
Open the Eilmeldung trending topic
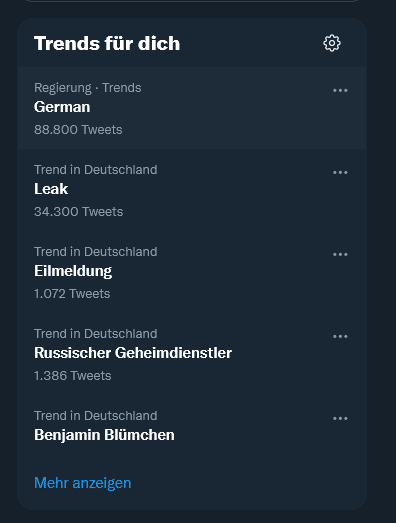pos(73,271)
